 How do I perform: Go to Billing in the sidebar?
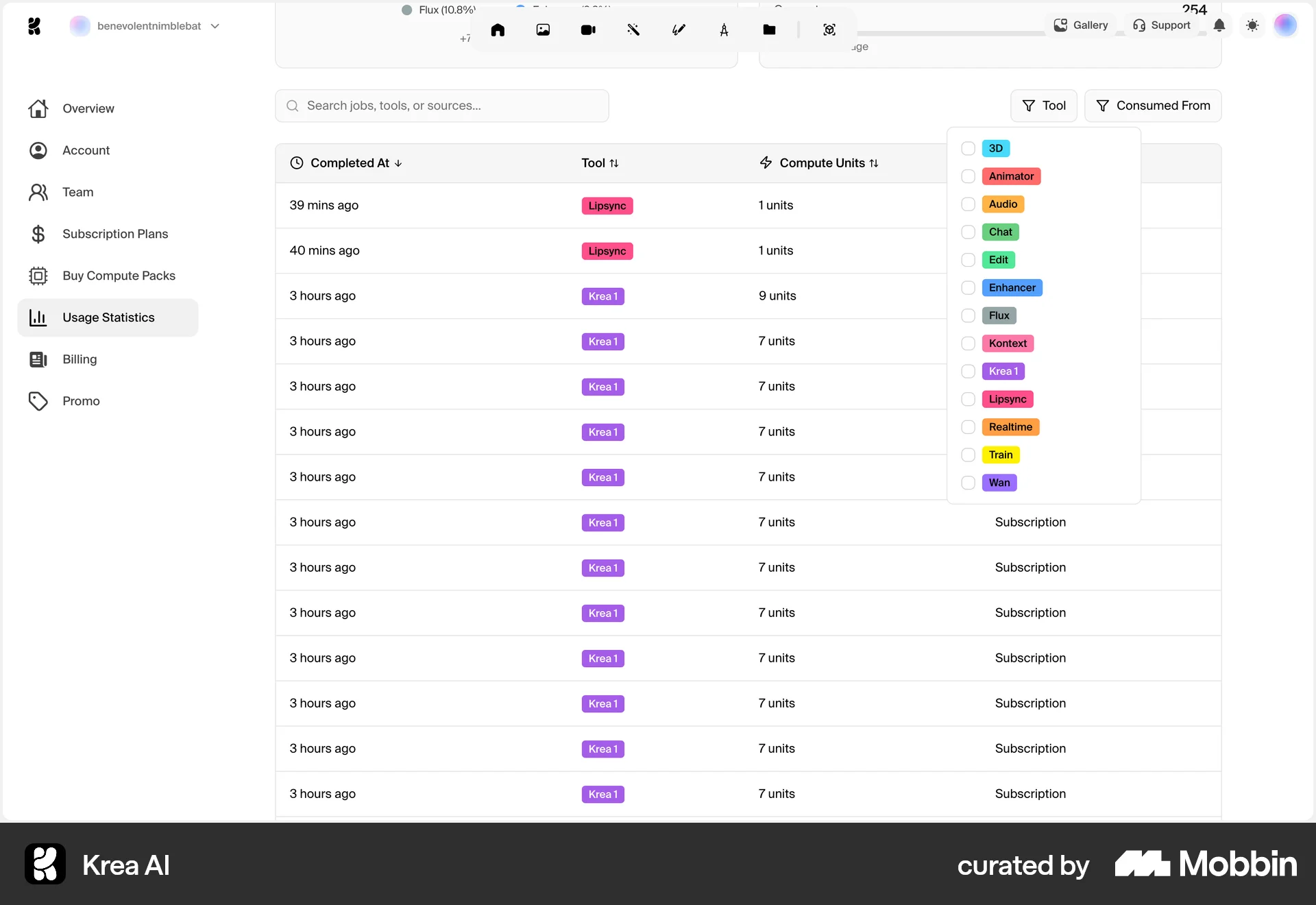[x=80, y=359]
